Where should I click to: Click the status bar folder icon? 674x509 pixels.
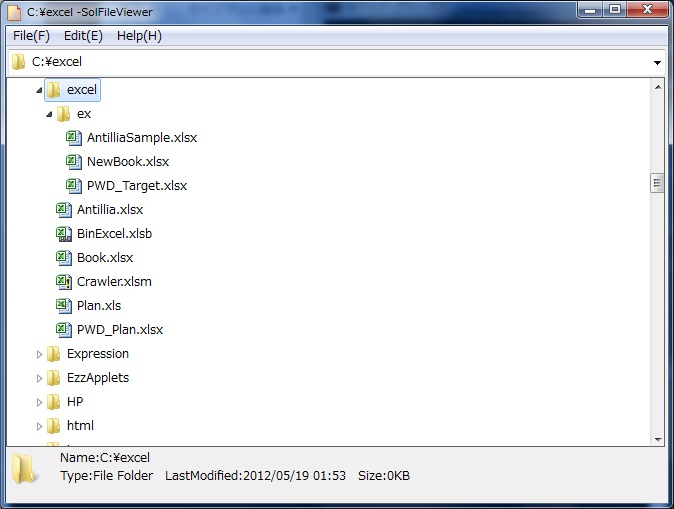coord(24,469)
